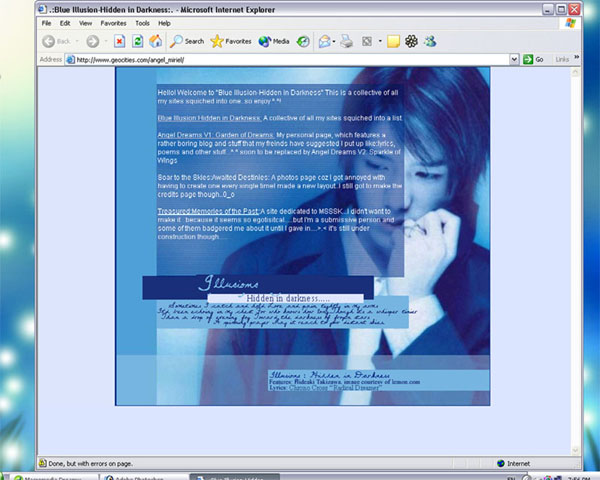Image resolution: width=600 pixels, height=480 pixels.
Task: Refresh the page with green arrows icon
Action: [x=138, y=41]
